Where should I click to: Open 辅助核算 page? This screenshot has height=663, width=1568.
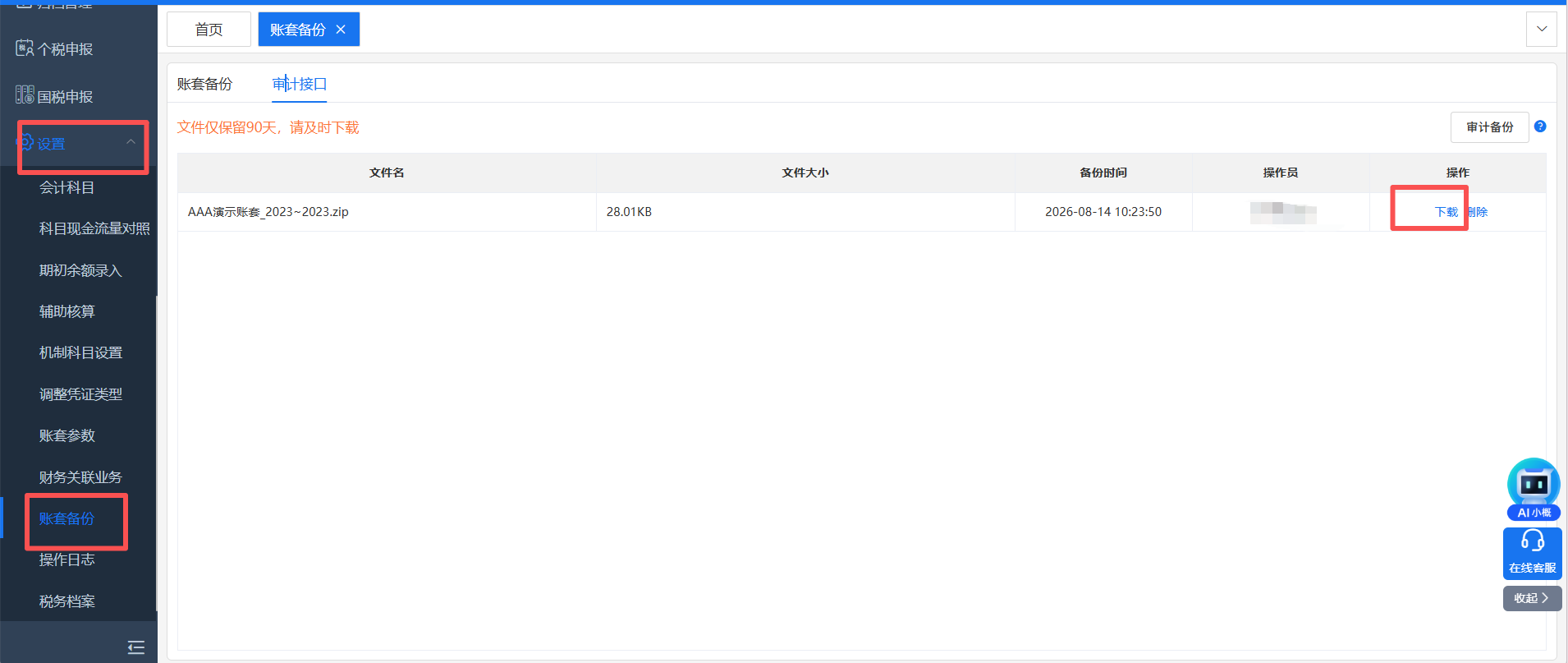(x=67, y=311)
